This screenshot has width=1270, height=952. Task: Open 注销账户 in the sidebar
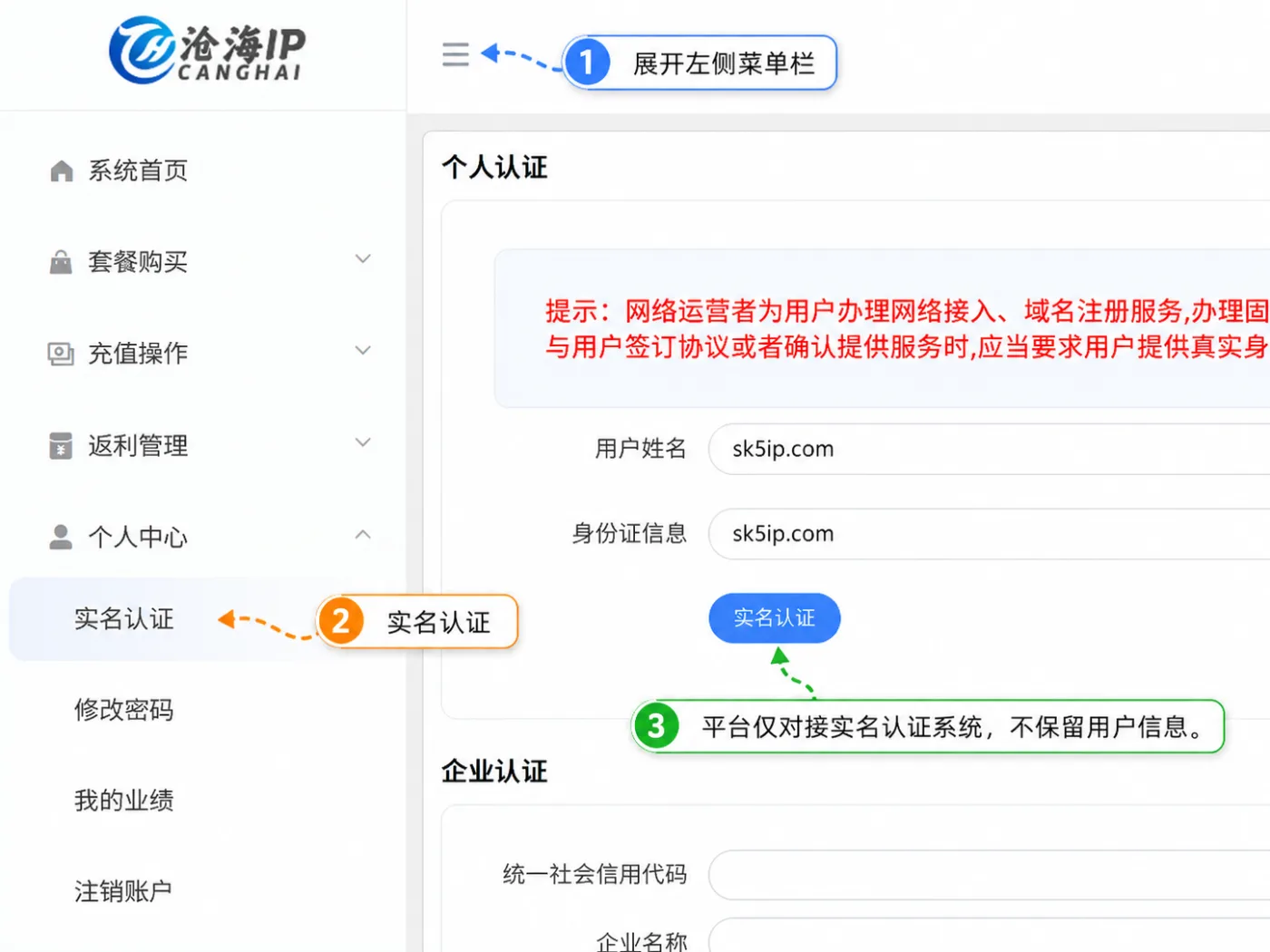123,891
